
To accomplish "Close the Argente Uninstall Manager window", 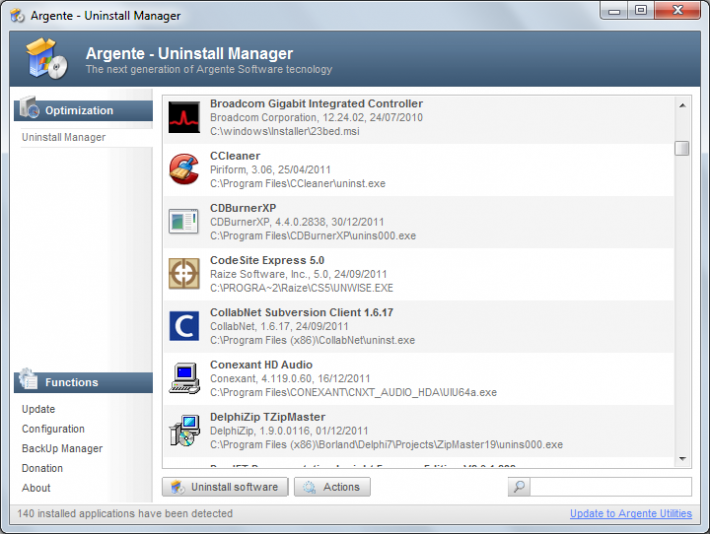I will click(x=677, y=11).
